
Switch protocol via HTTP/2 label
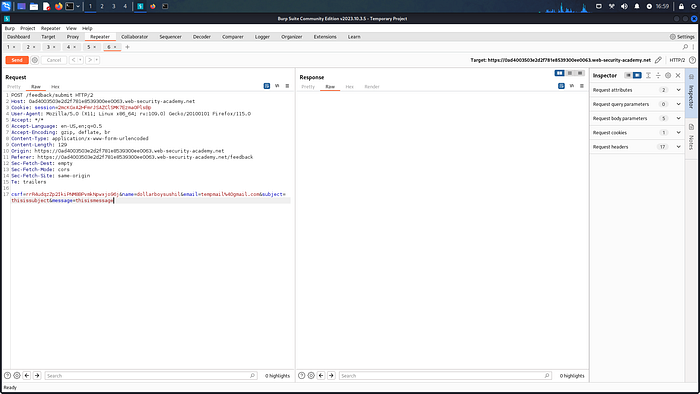677,60
